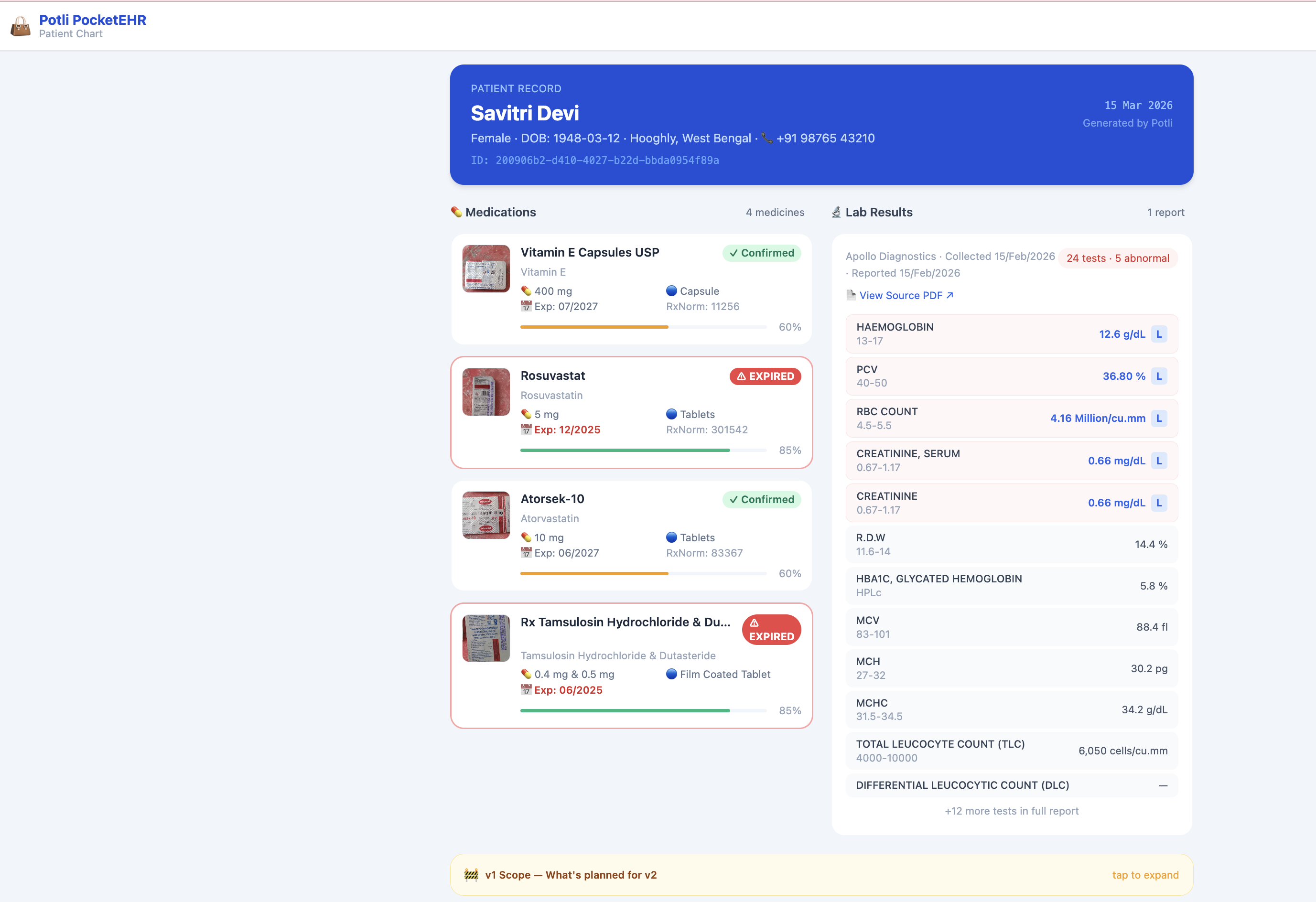Click tap to expand text
The image size is (1316, 902).
1145,874
